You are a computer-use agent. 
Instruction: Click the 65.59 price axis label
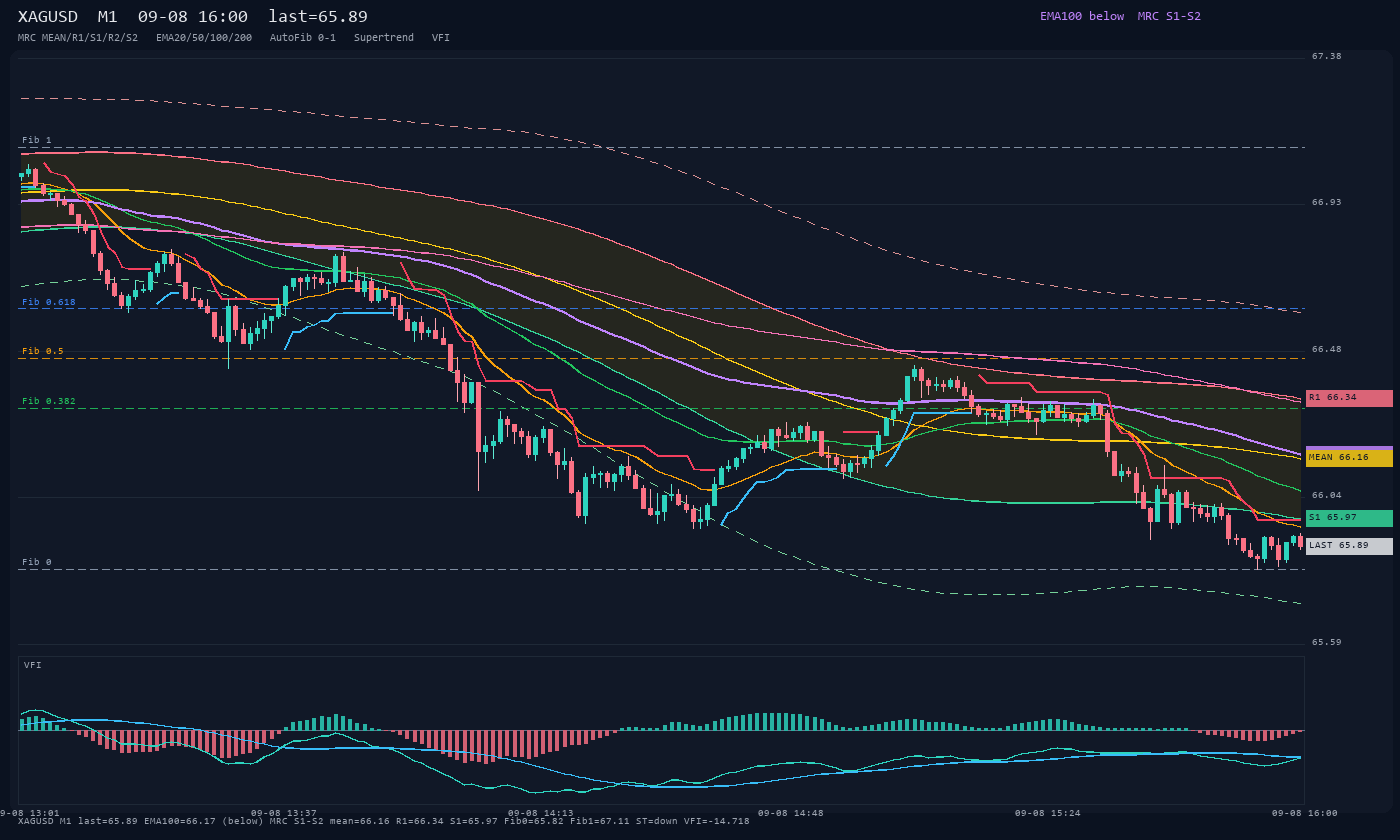pos(1327,642)
